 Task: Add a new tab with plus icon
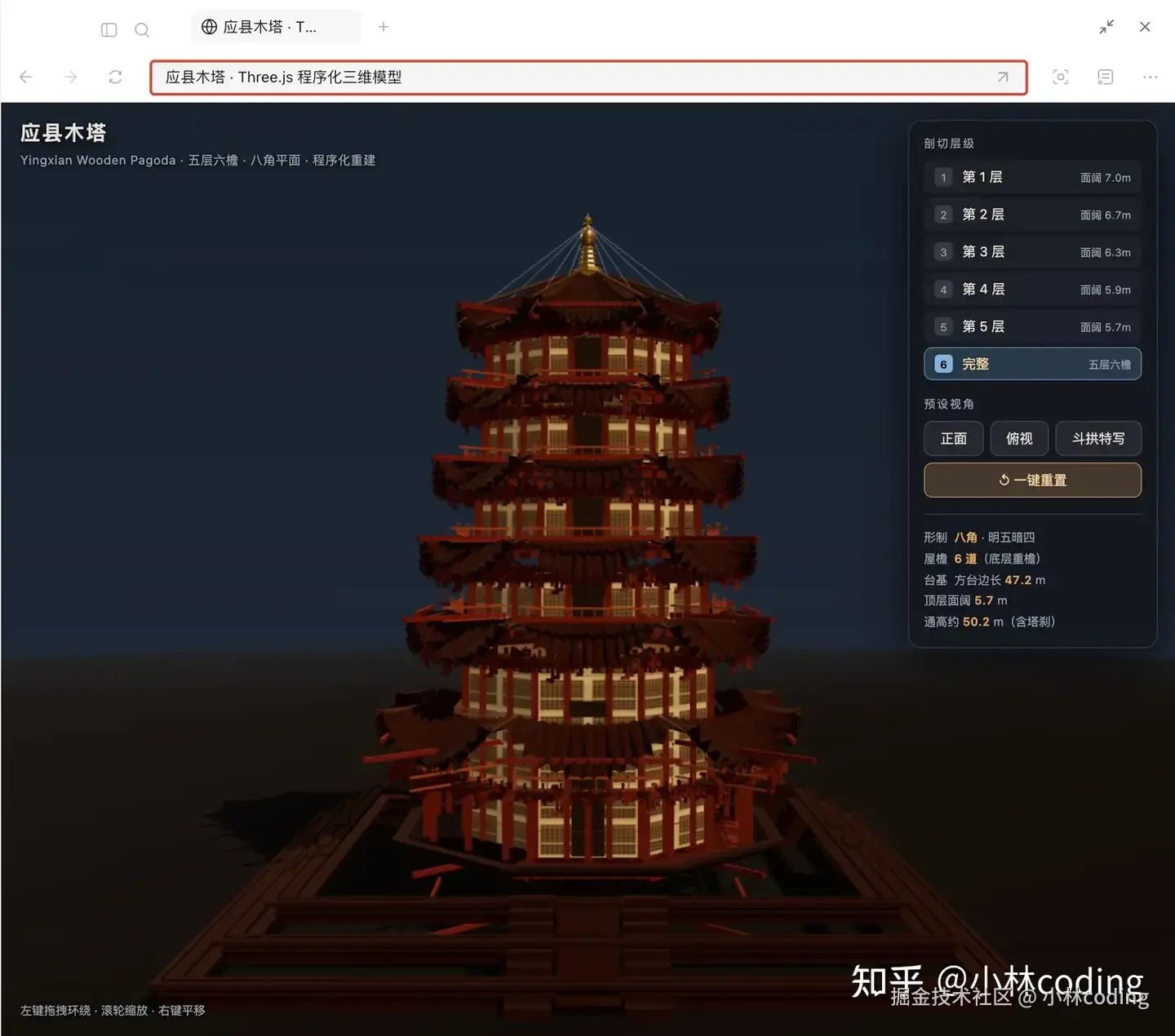pos(384,27)
